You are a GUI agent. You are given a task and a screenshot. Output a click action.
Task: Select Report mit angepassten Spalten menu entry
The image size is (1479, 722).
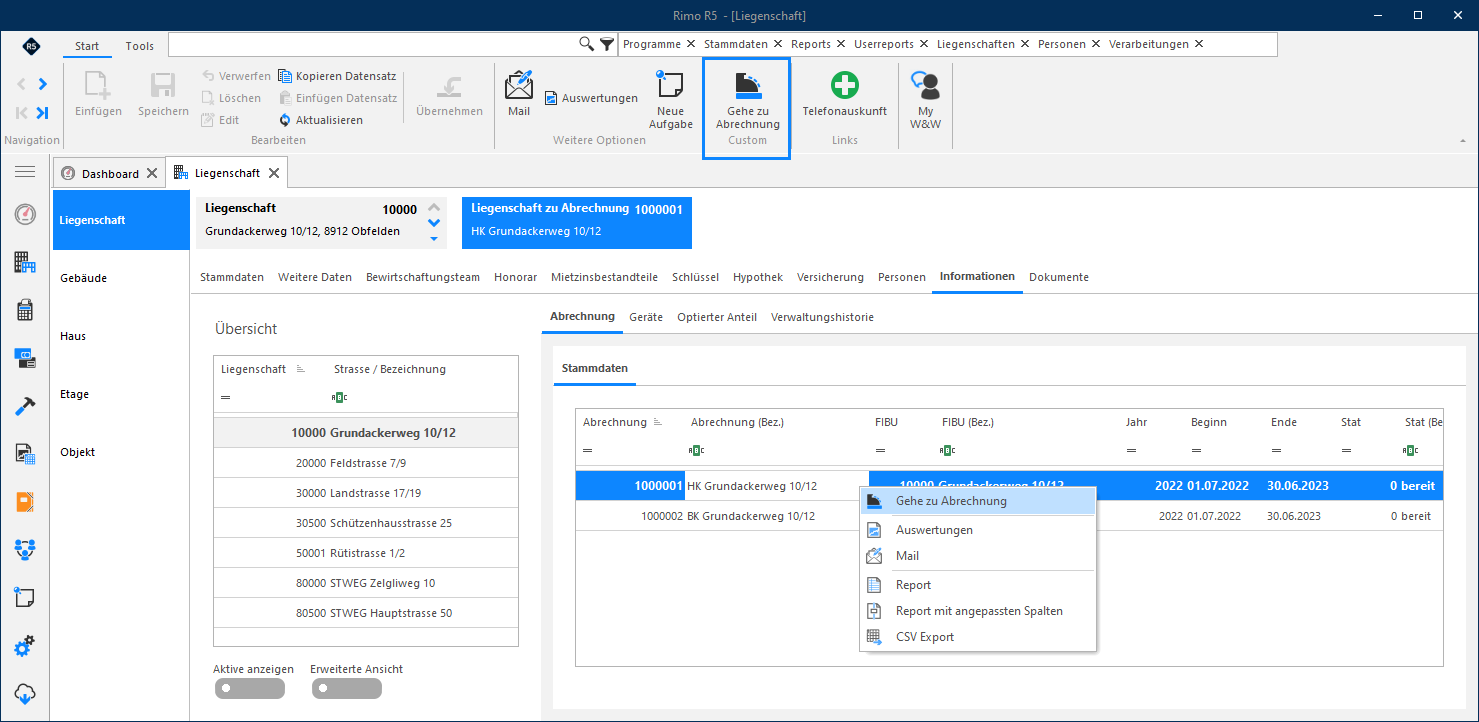(x=978, y=611)
